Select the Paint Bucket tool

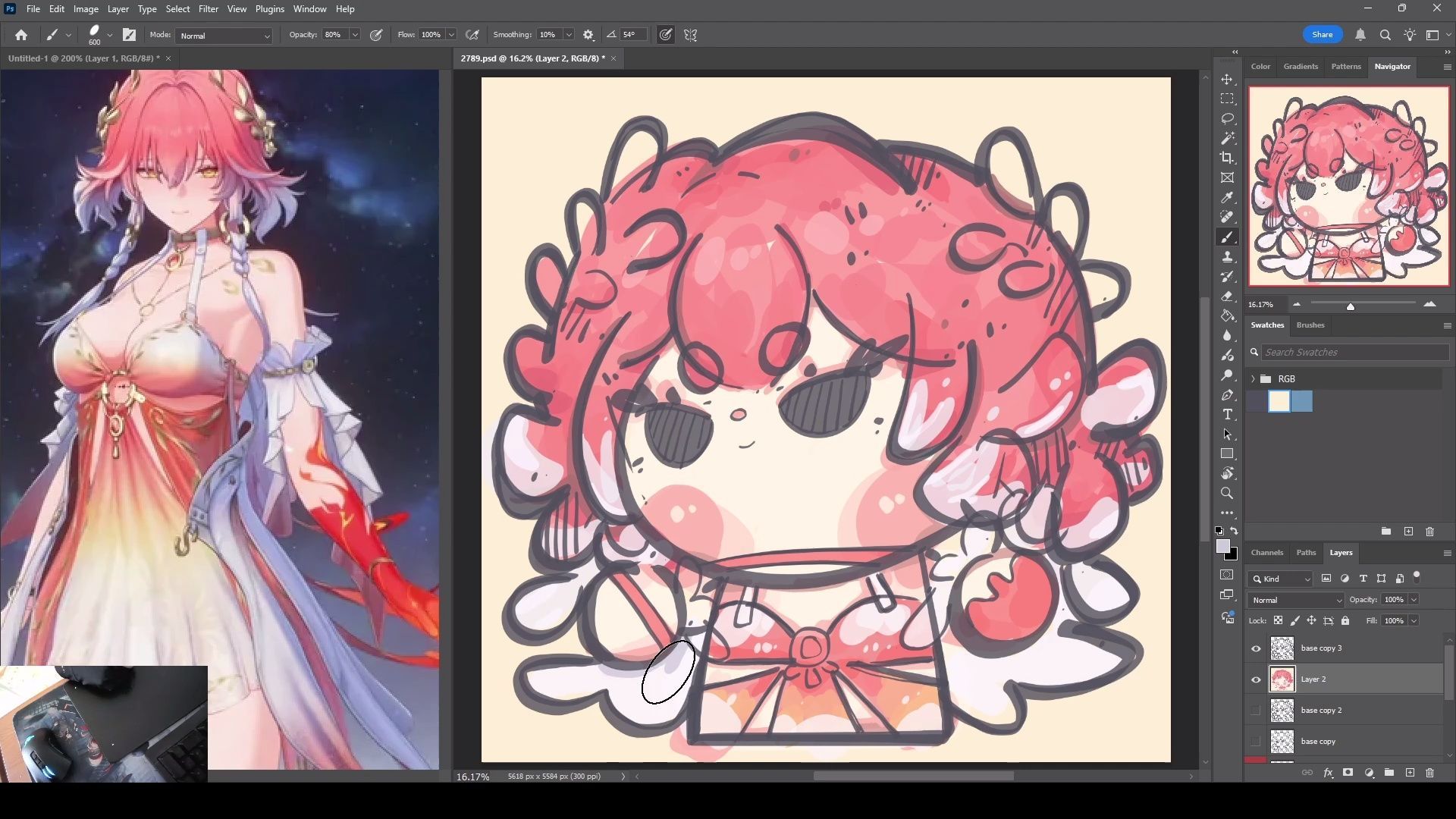(x=1227, y=316)
